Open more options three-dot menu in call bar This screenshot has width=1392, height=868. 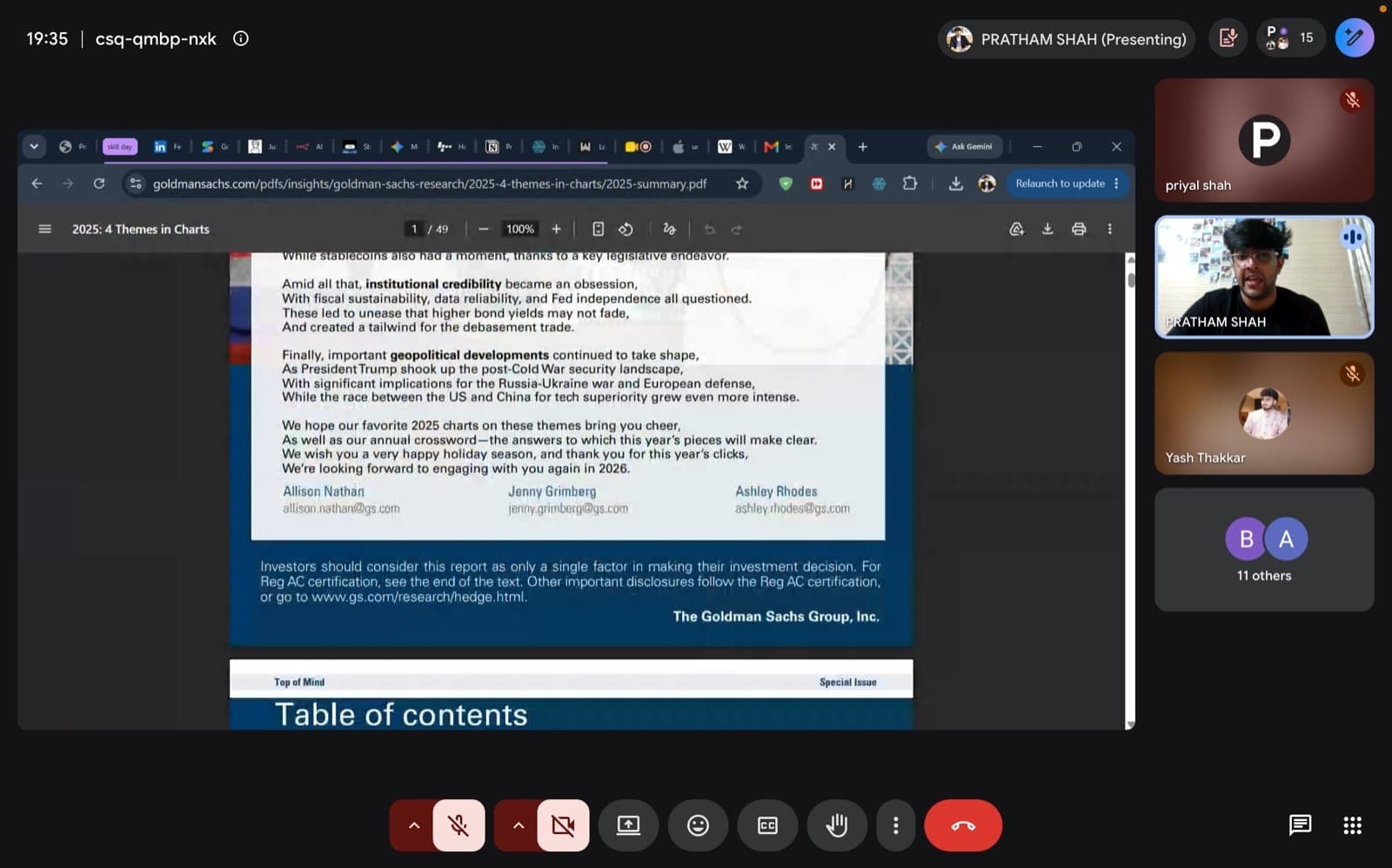[895, 825]
